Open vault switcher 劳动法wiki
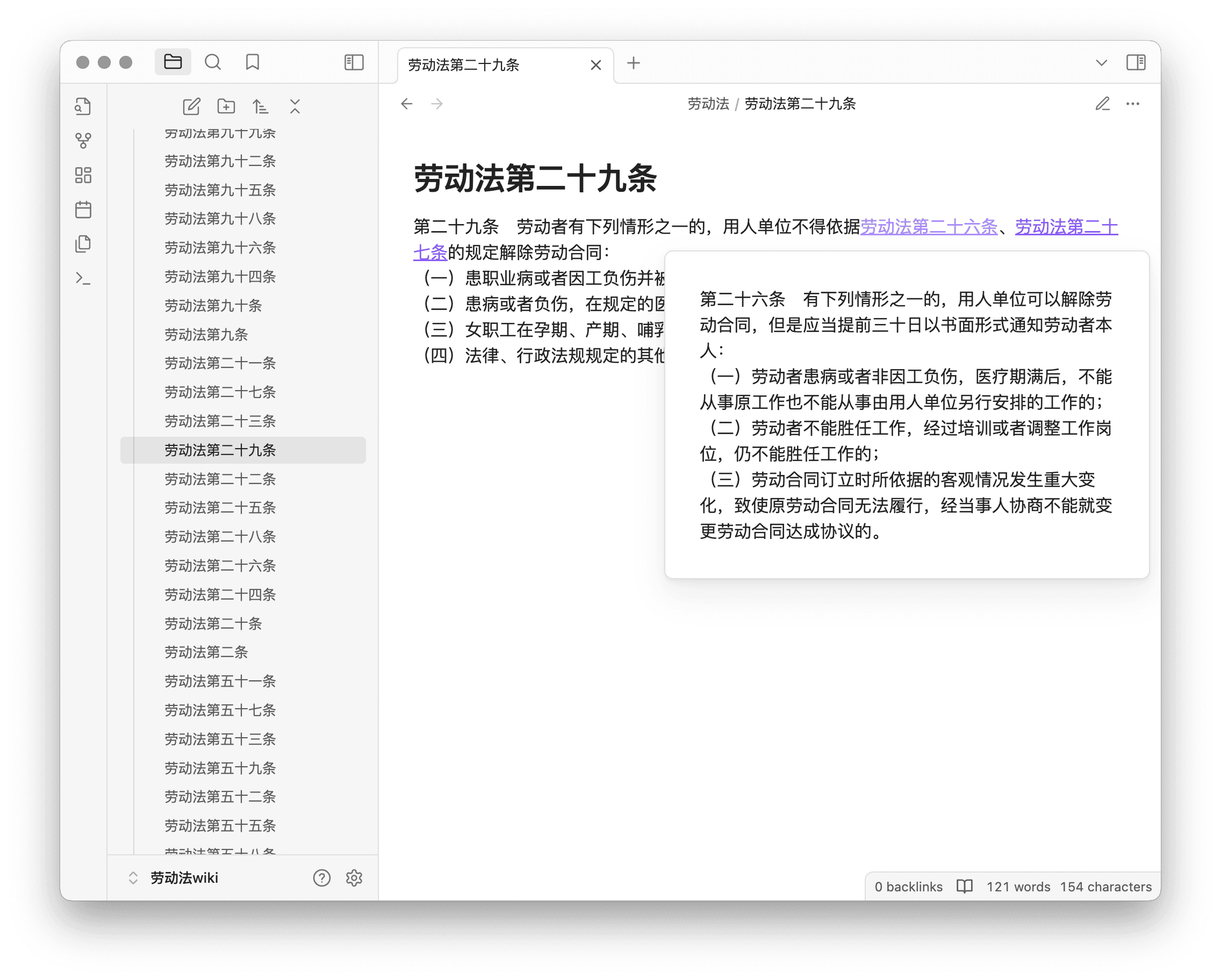 pyautogui.click(x=184, y=877)
